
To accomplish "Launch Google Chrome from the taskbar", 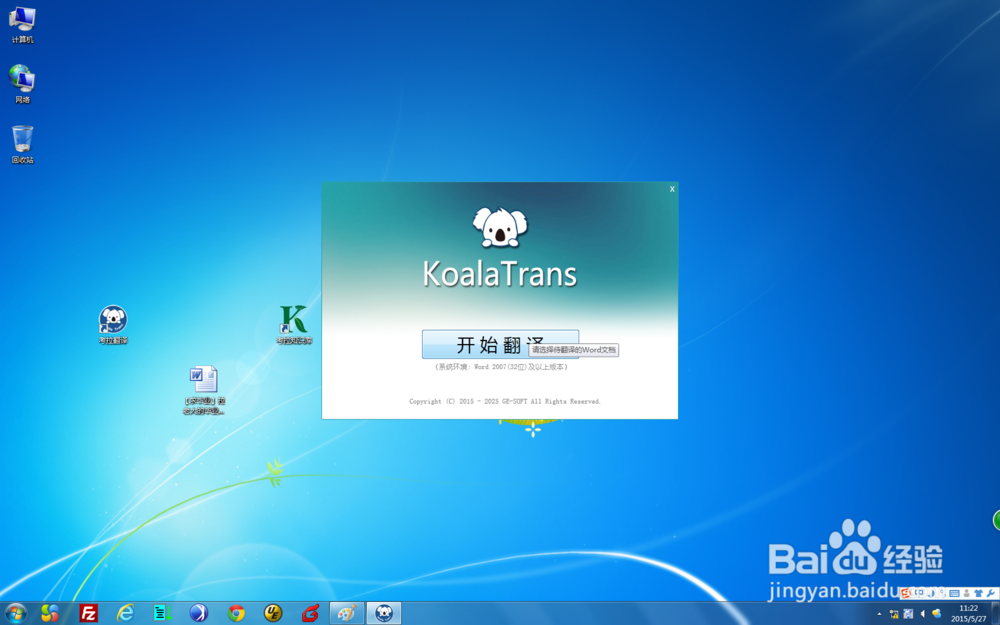I will (236, 614).
